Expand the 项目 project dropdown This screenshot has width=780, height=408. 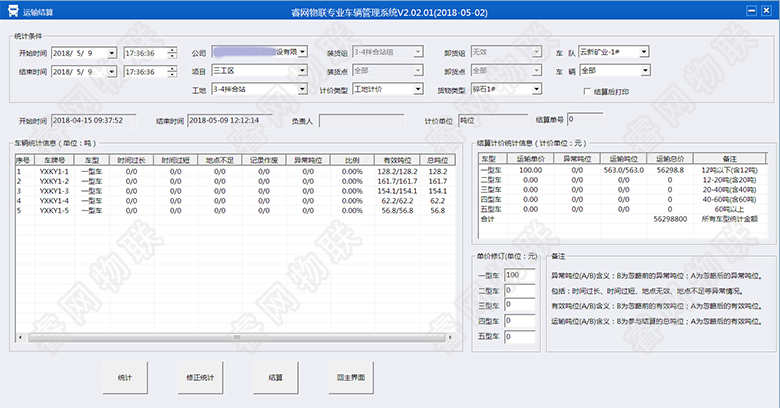[301, 71]
